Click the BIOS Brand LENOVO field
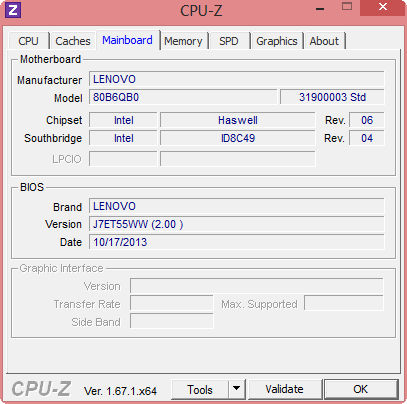The width and height of the screenshot is (407, 404). pos(237,206)
